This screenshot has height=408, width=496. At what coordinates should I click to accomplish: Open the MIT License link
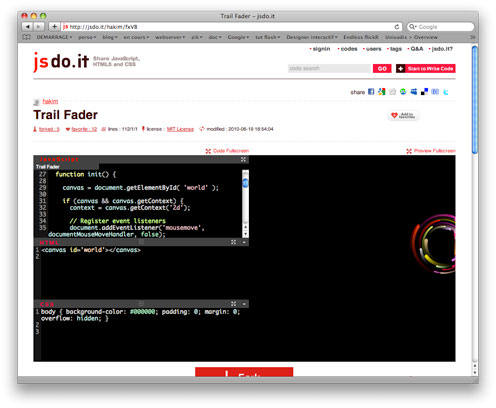180,129
